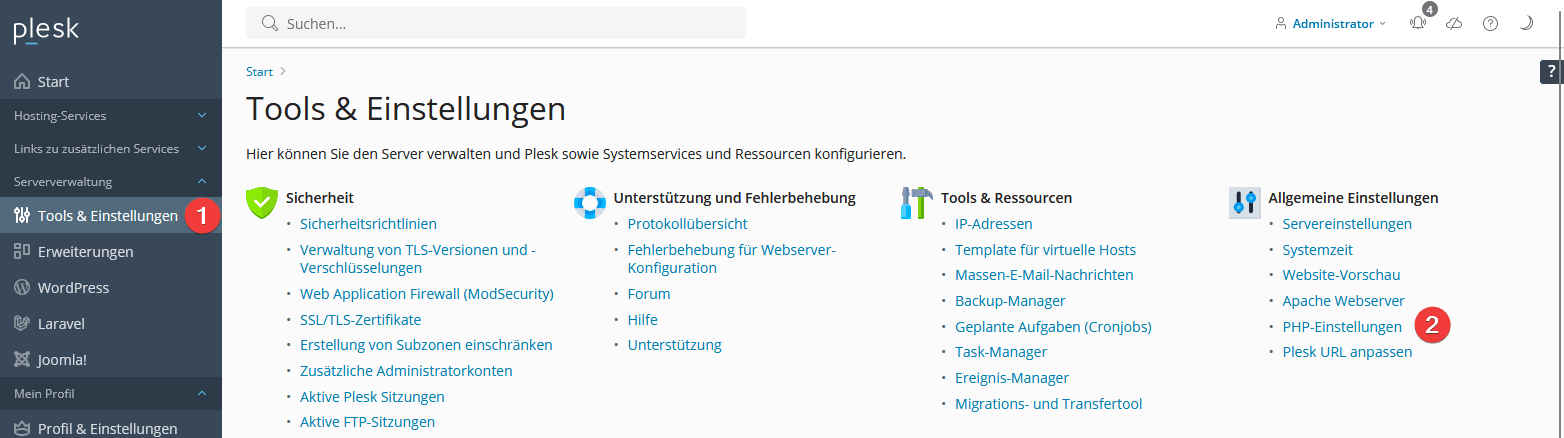Image resolution: width=1564 pixels, height=438 pixels.
Task: Select Start in the sidebar
Action: click(111, 82)
